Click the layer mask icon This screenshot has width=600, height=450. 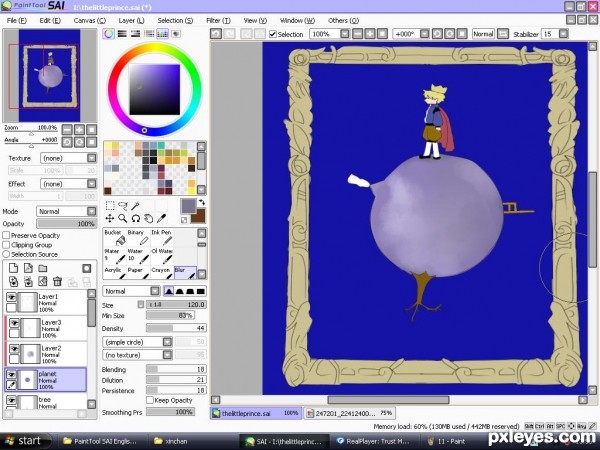coord(87,268)
